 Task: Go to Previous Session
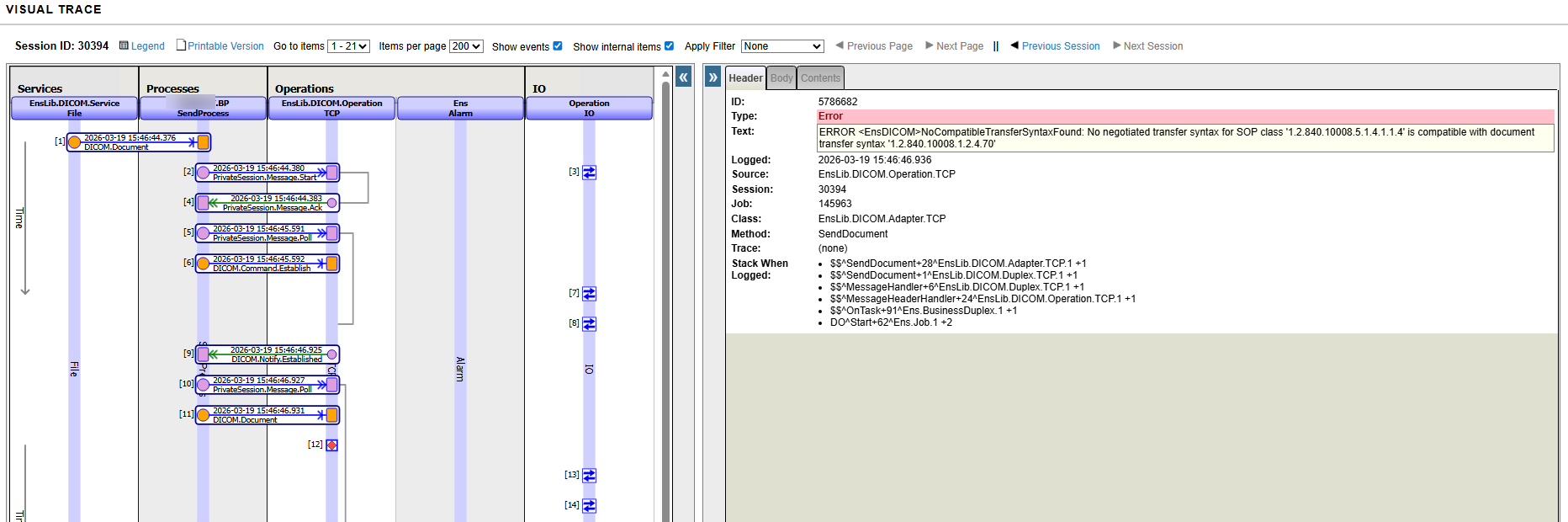point(1060,46)
